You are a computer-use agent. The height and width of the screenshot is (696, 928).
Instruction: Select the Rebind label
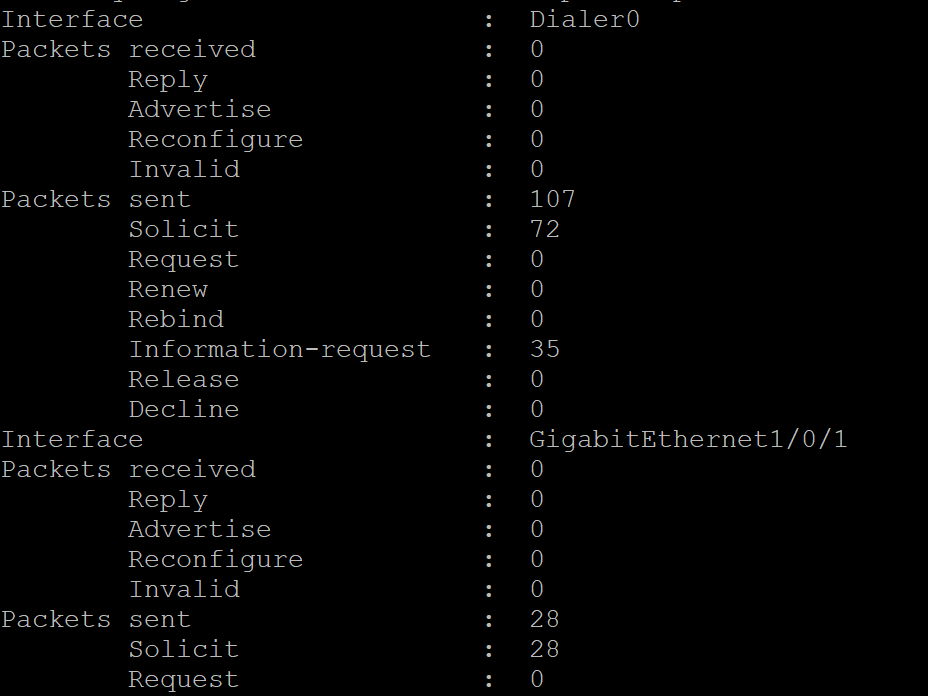176,319
